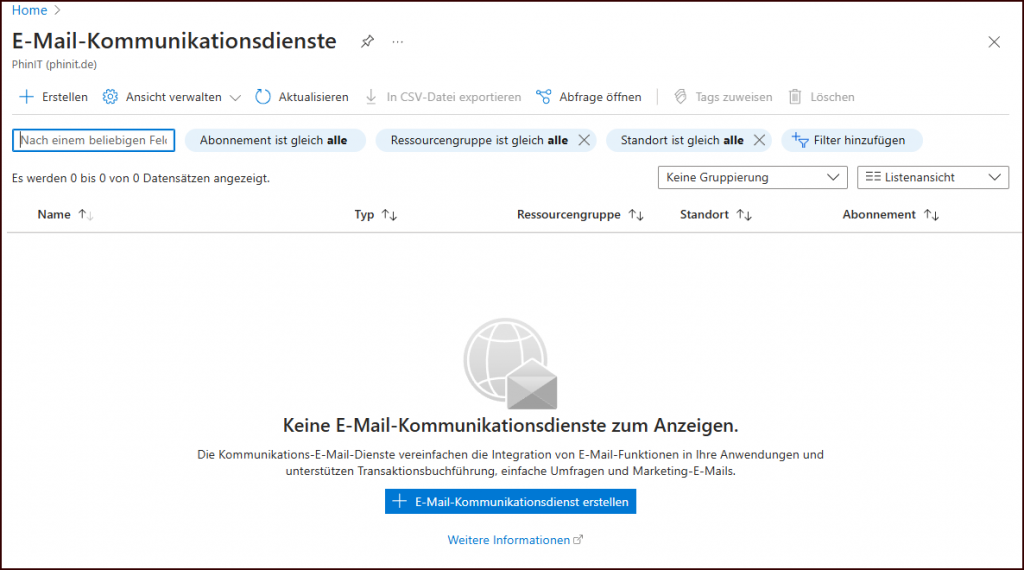Open the ellipsis more options menu
This screenshot has height=570, width=1024.
398,42
